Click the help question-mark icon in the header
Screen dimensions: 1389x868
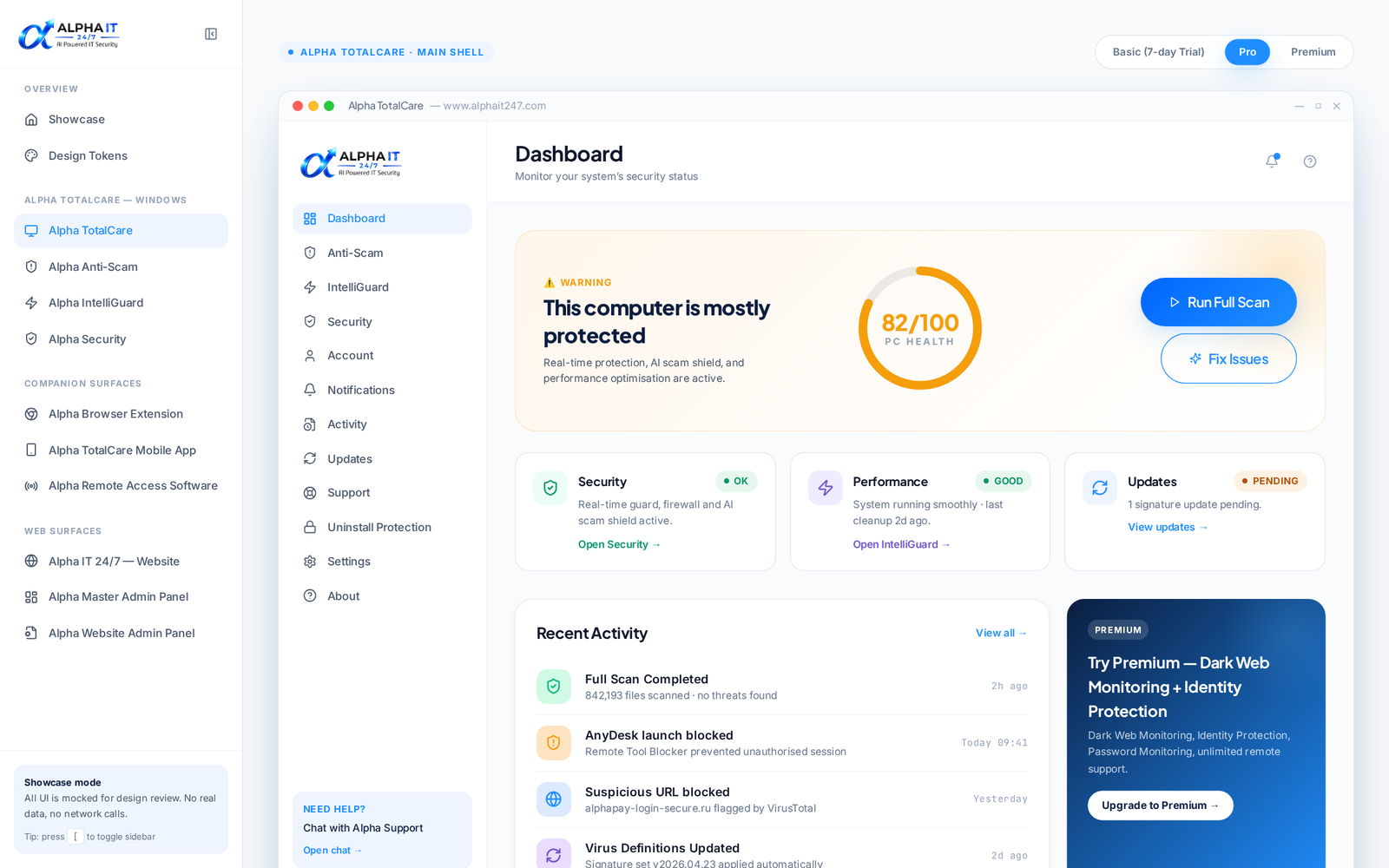point(1310,161)
